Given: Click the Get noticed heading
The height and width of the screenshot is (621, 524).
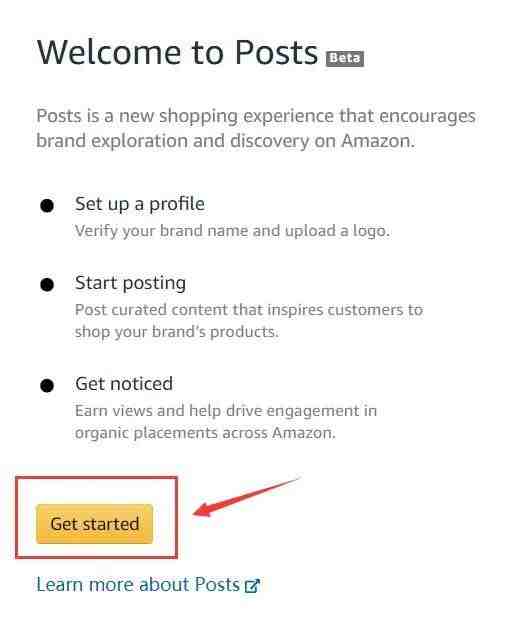Looking at the screenshot, I should click(124, 384).
